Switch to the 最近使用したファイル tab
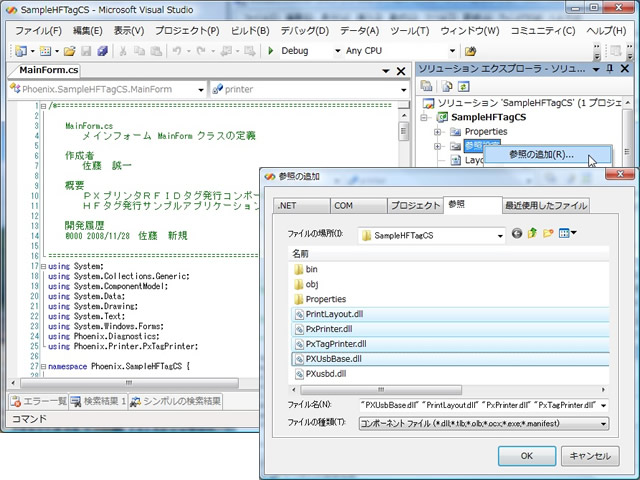Viewport: 640px width, 480px height. [546, 206]
